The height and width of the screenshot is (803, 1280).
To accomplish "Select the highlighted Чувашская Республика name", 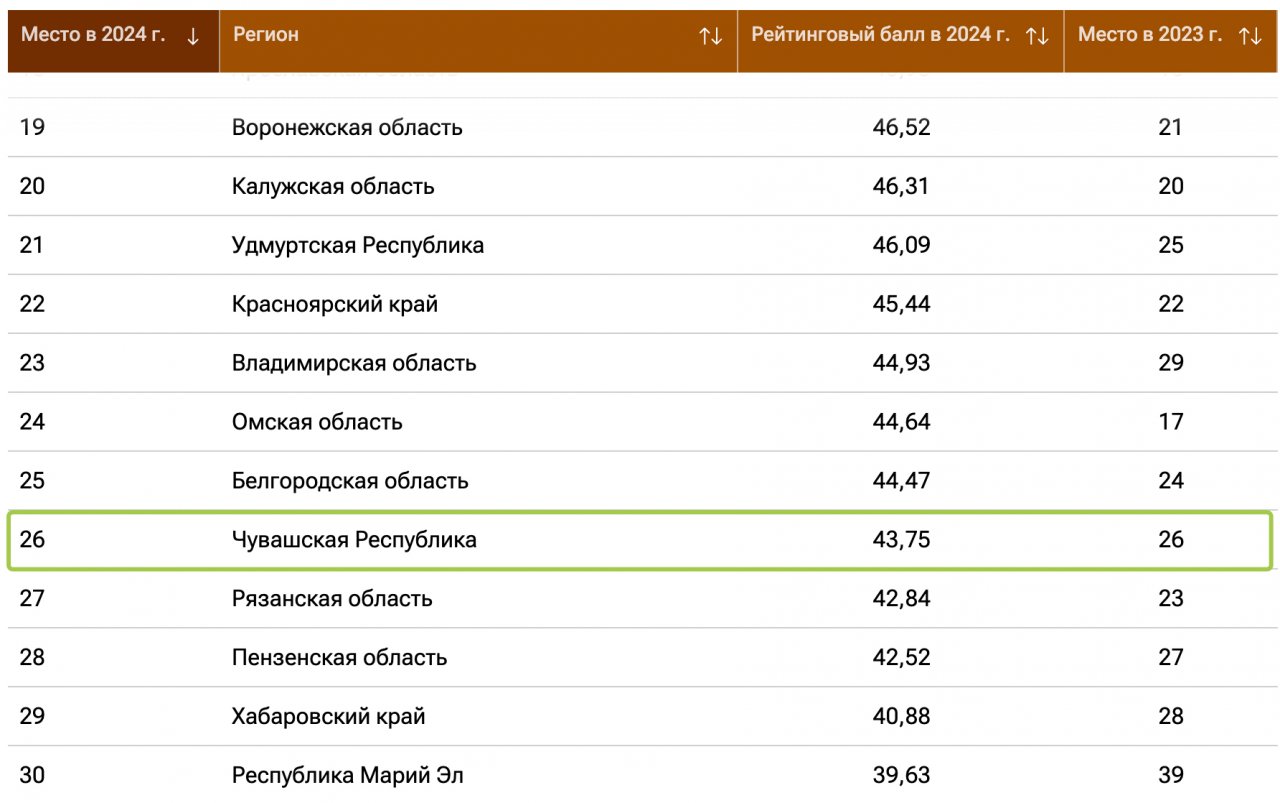I will (x=354, y=540).
